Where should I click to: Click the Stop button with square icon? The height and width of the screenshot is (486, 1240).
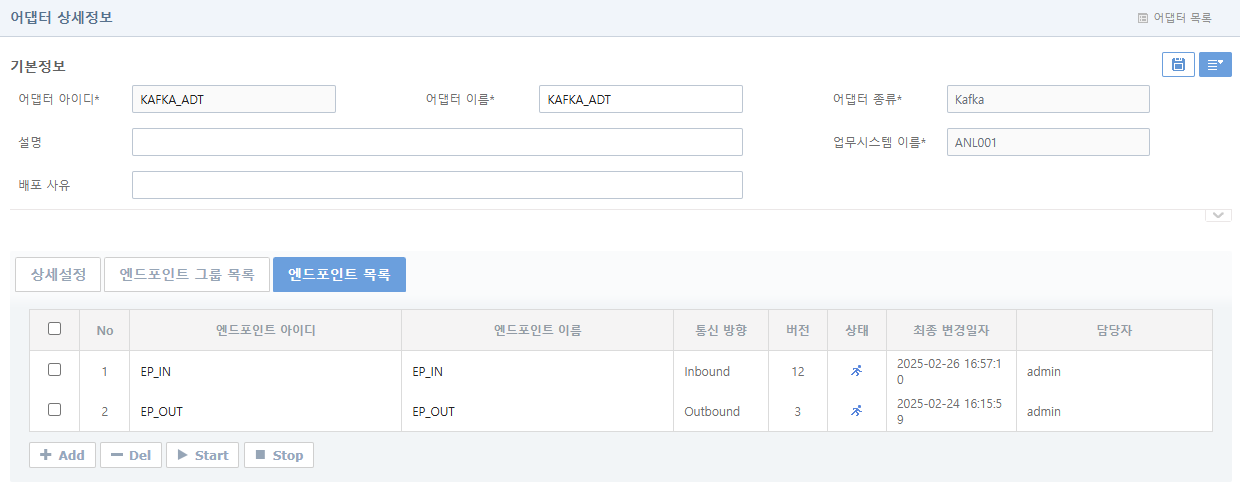click(x=279, y=455)
